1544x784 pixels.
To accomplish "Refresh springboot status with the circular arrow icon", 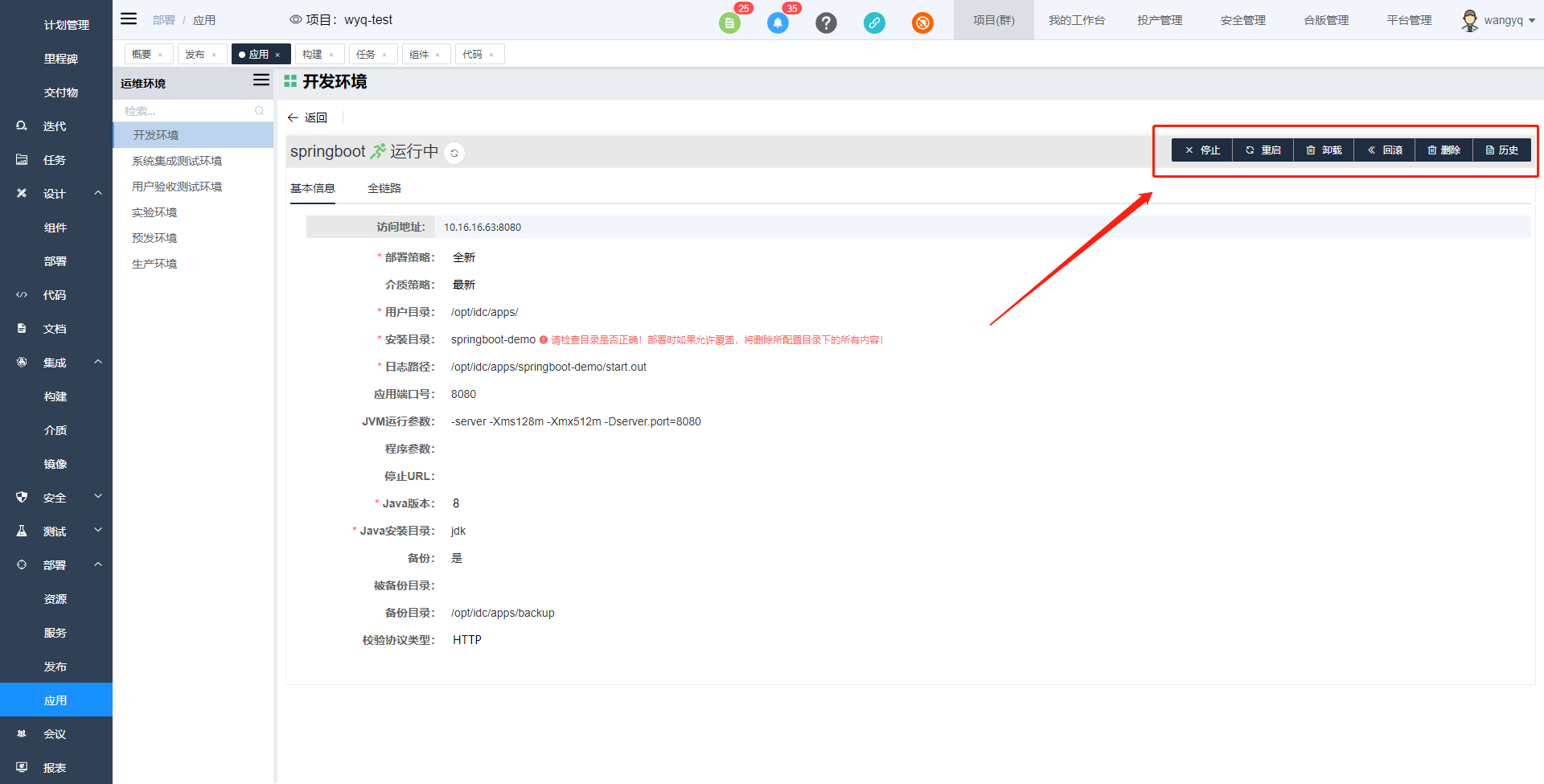I will coord(454,153).
